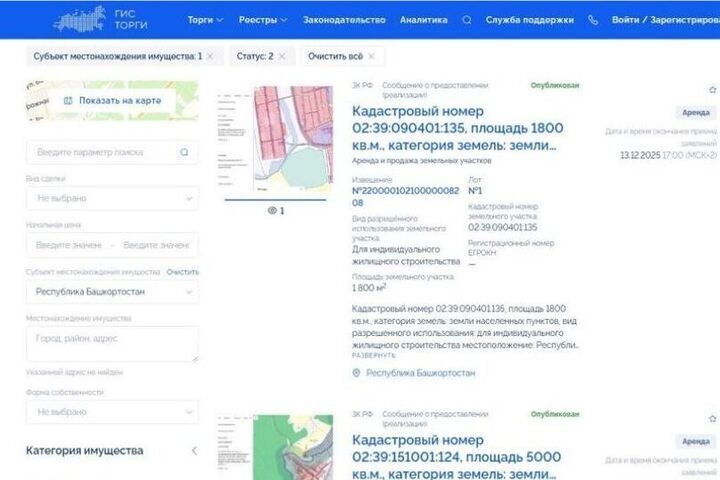This screenshot has width=720, height=480.
Task: Click 'Развернуть' to expand listing description
Action: [373, 355]
